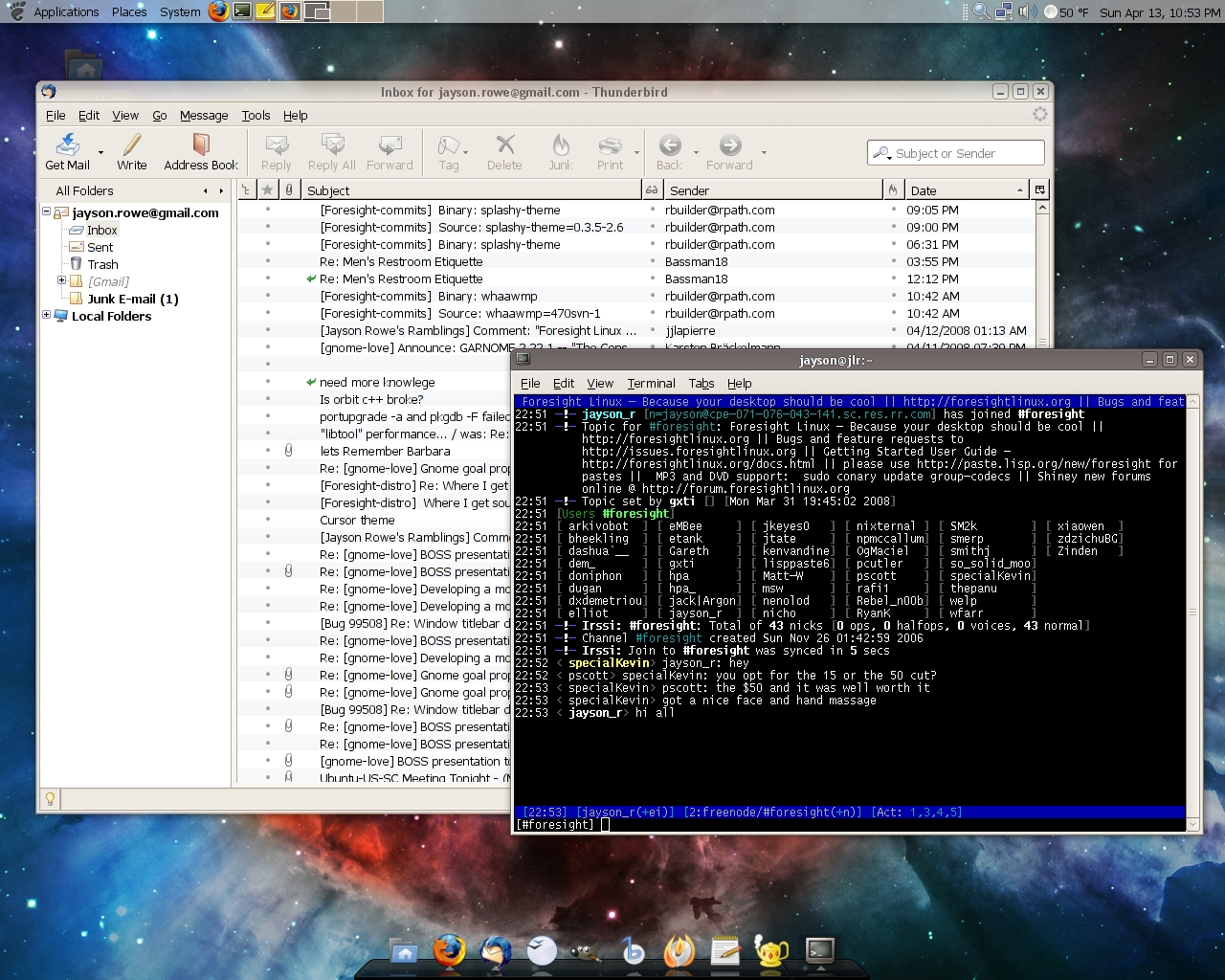Click the search magnifier tray icon
Viewport: 1225px width, 980px height.
pyautogui.click(x=981, y=11)
